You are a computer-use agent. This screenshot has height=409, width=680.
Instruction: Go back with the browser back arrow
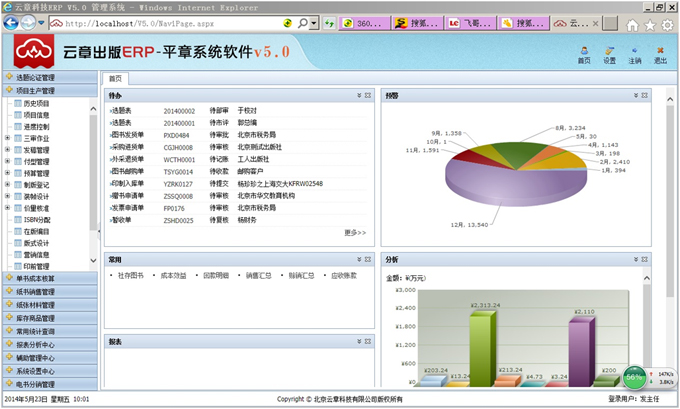pyautogui.click(x=11, y=23)
